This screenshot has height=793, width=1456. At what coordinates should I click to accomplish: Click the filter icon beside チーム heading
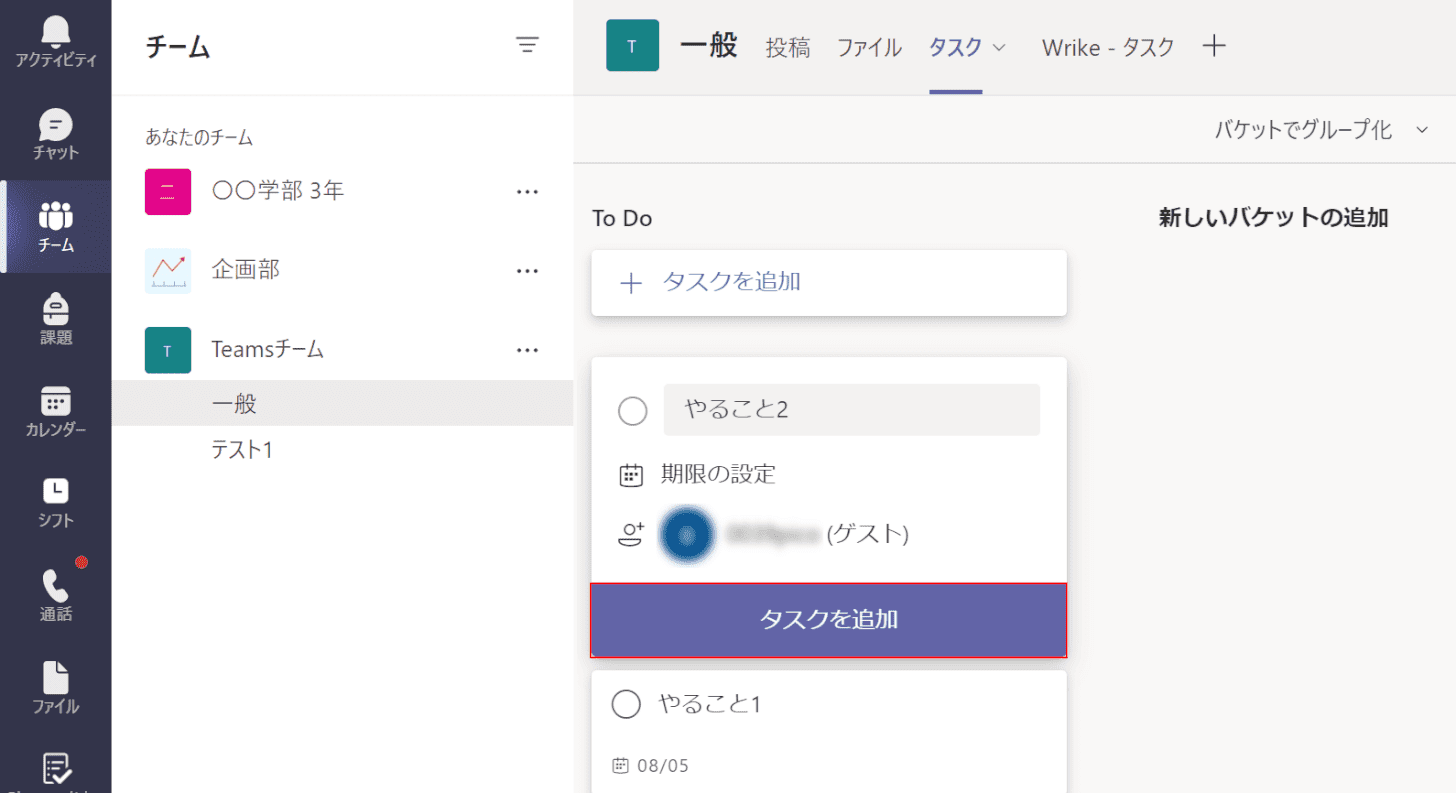[x=527, y=45]
